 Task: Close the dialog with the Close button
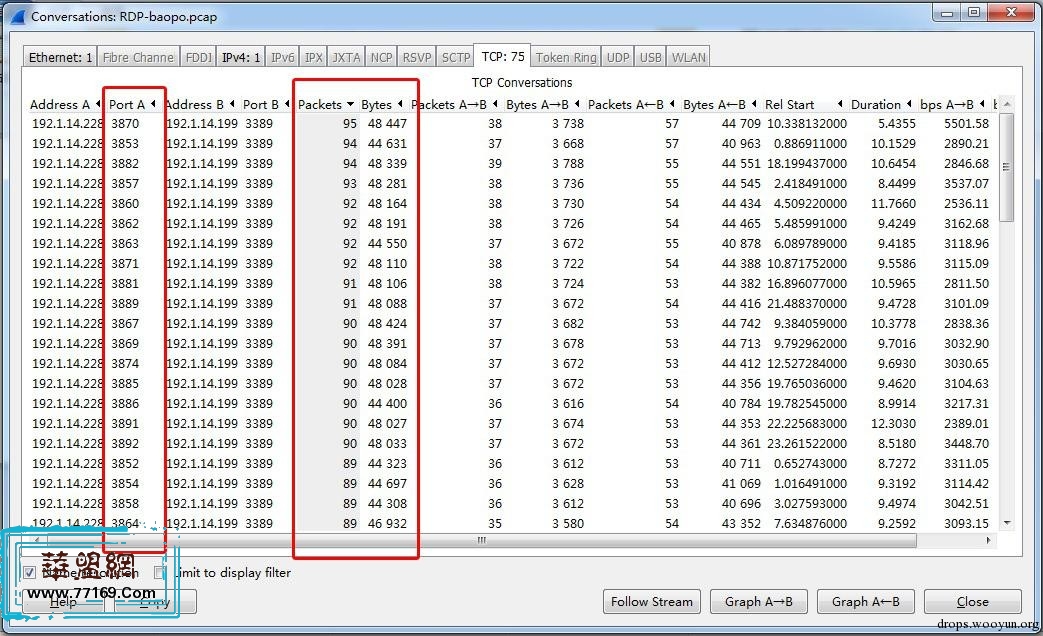972,601
